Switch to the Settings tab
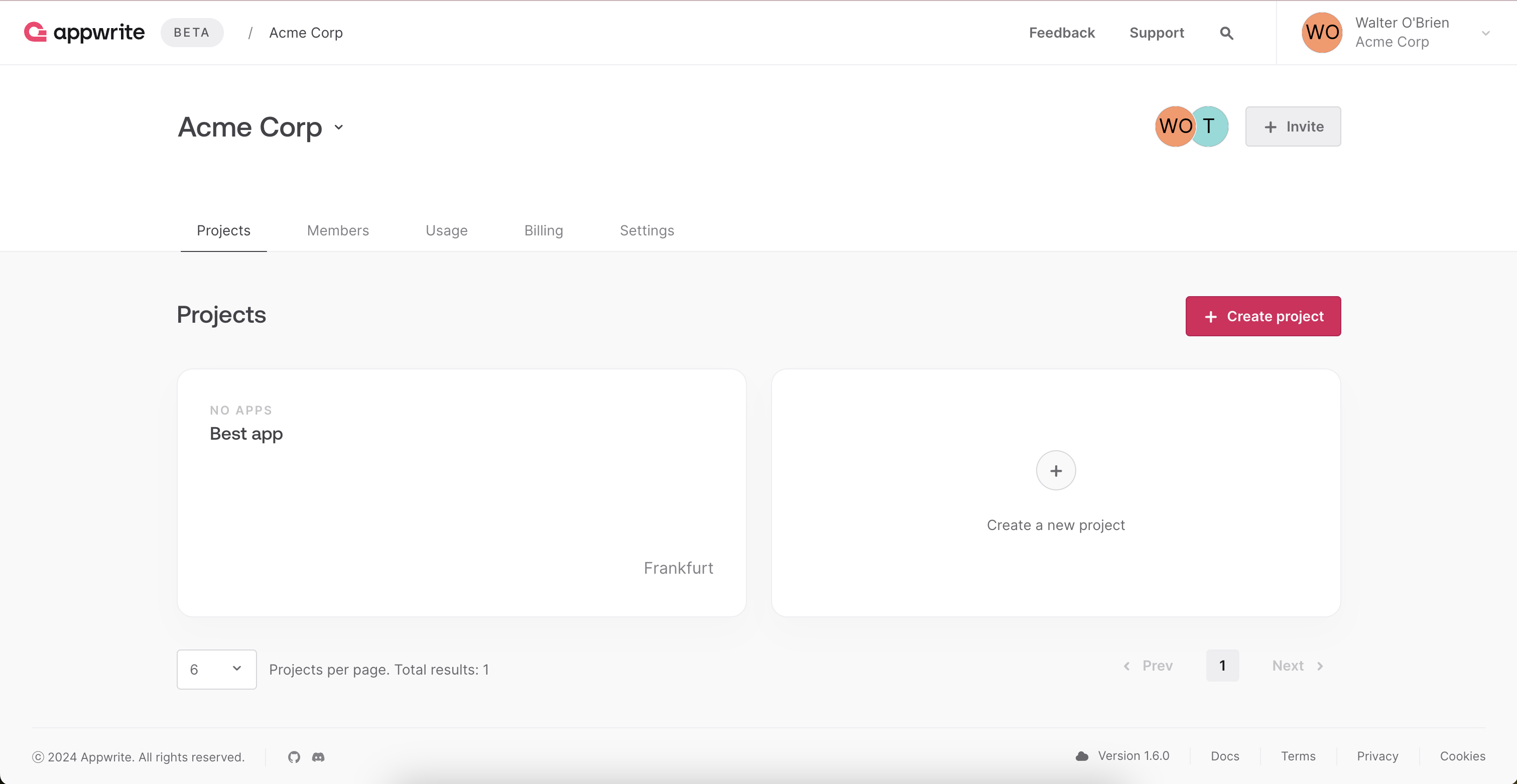The height and width of the screenshot is (784, 1517). (x=647, y=230)
